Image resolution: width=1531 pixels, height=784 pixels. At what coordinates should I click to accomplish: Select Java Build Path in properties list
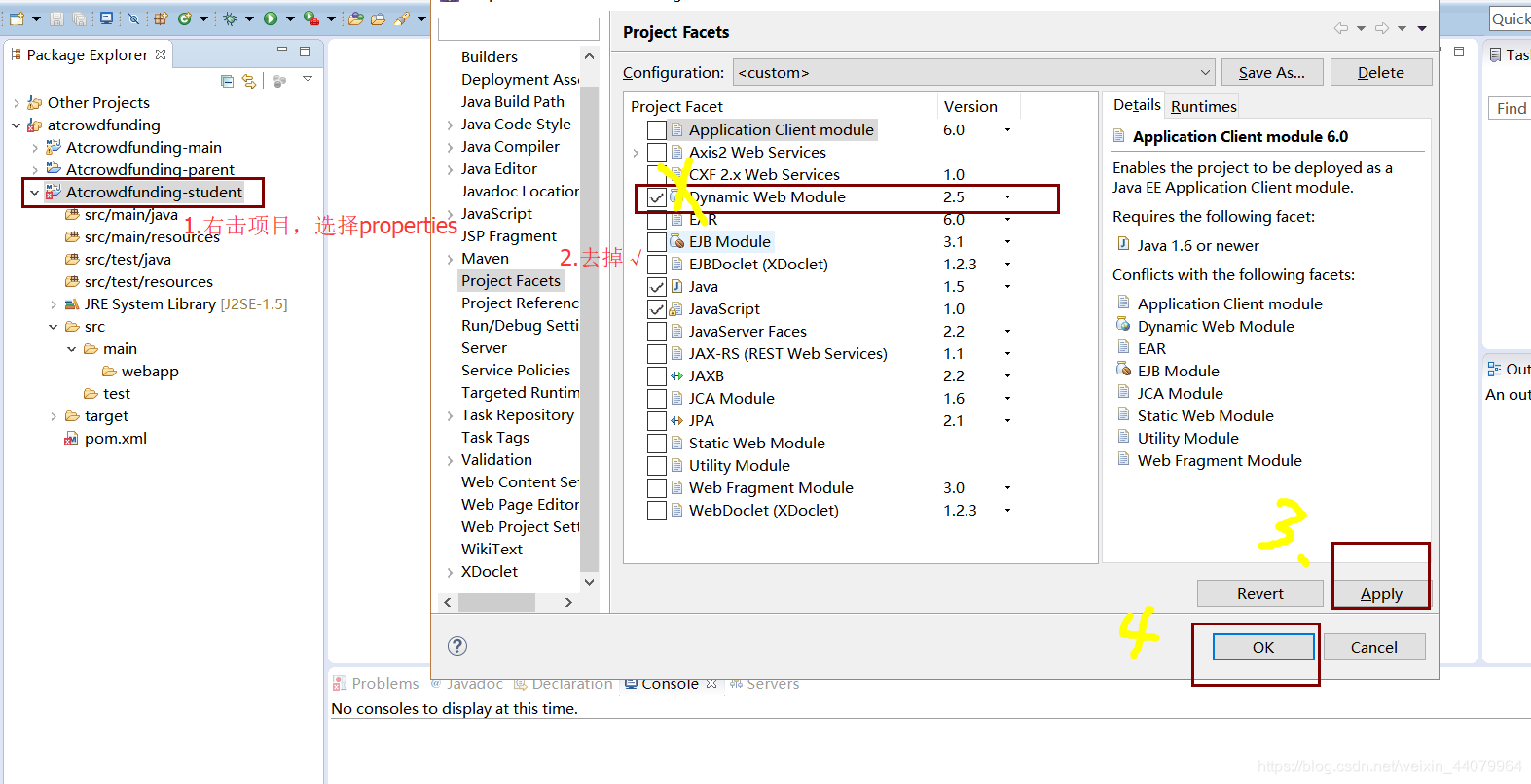point(513,102)
